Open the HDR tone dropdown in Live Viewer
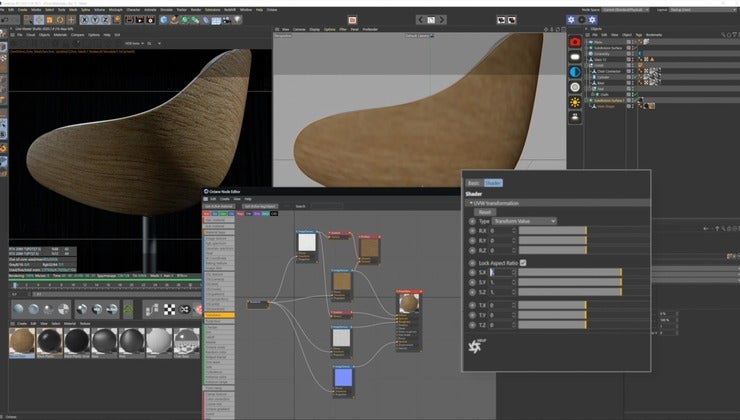The width and height of the screenshot is (740, 420). point(134,43)
